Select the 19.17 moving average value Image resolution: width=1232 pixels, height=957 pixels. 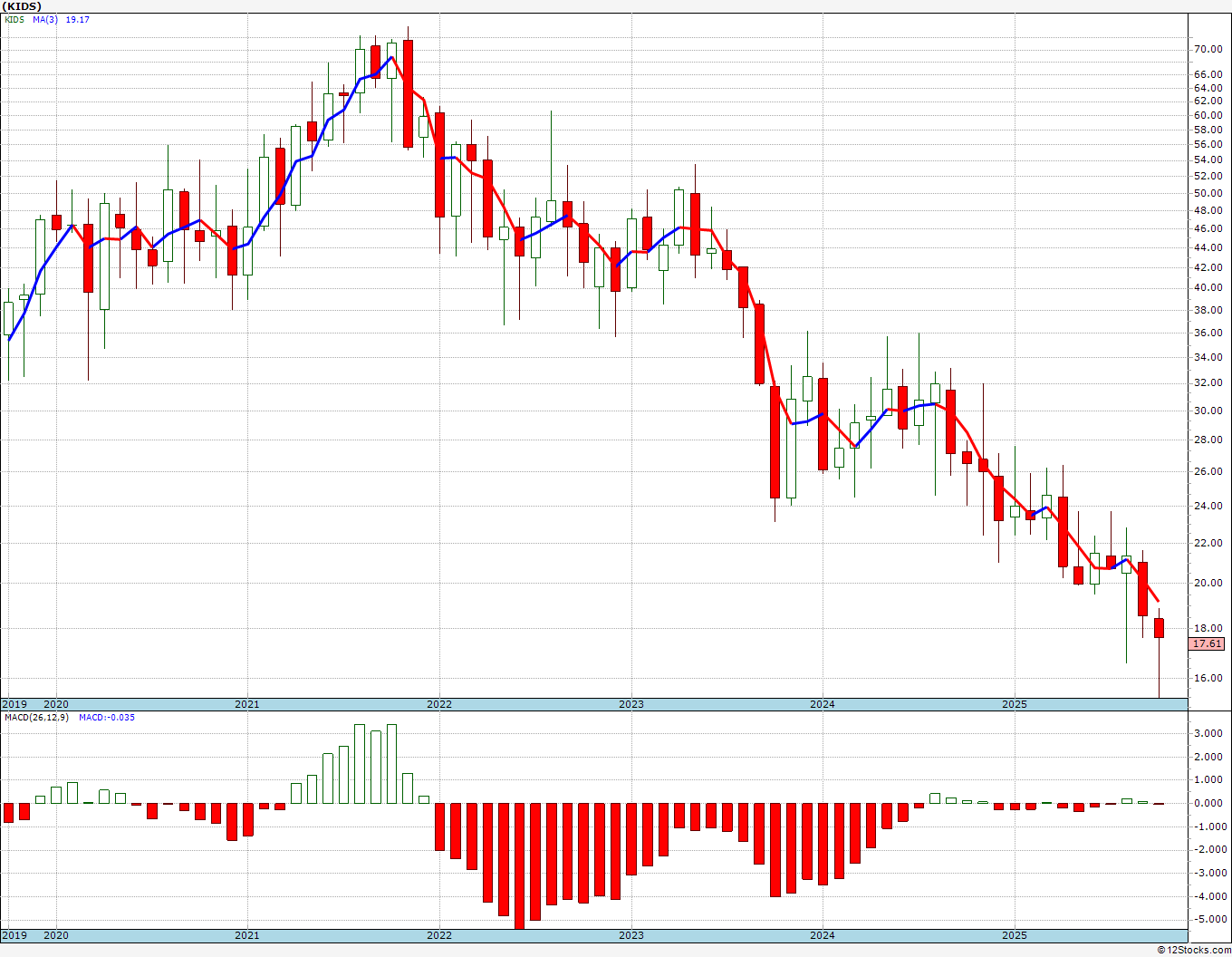click(x=77, y=19)
